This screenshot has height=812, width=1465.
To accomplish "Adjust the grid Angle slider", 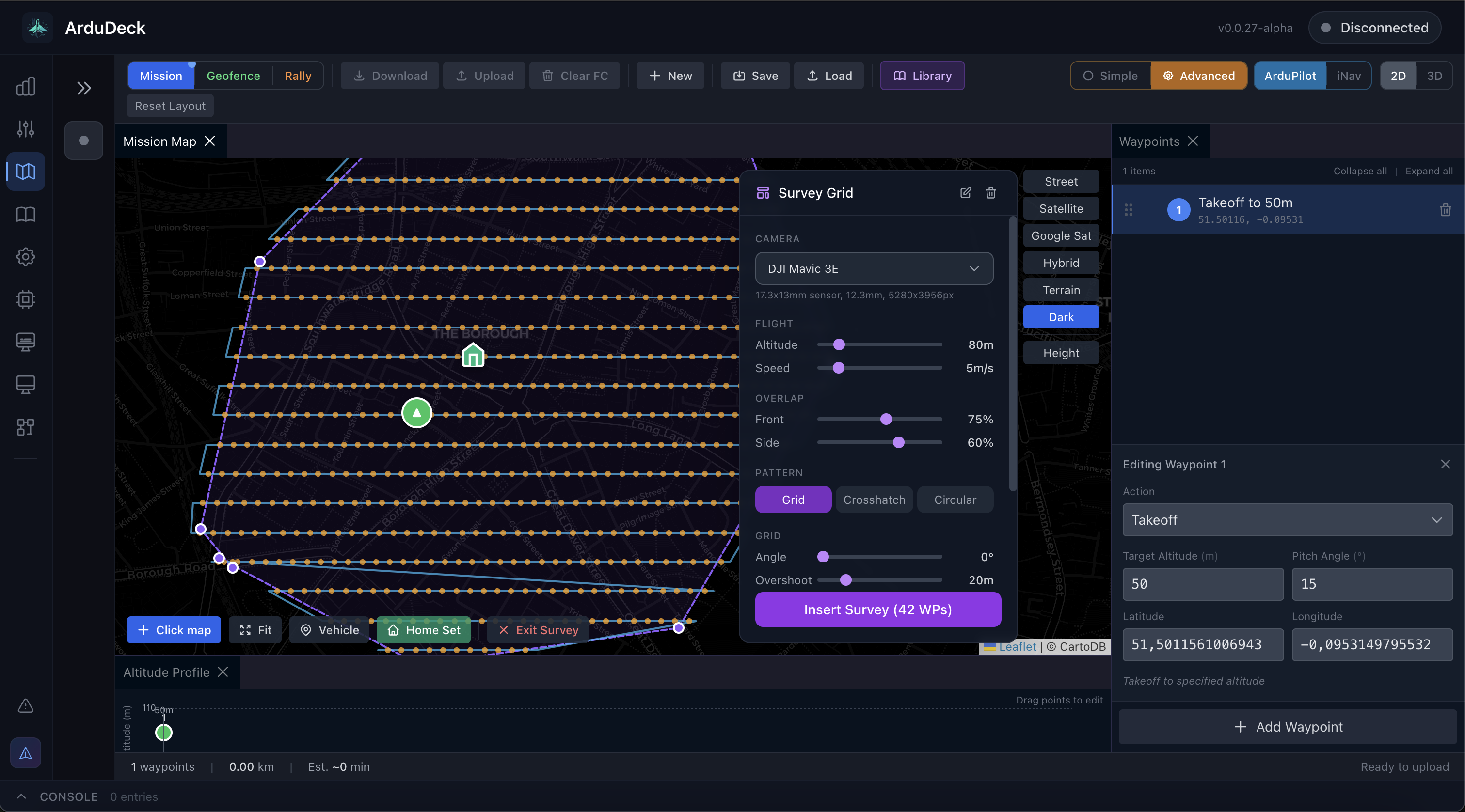I will coord(879,556).
